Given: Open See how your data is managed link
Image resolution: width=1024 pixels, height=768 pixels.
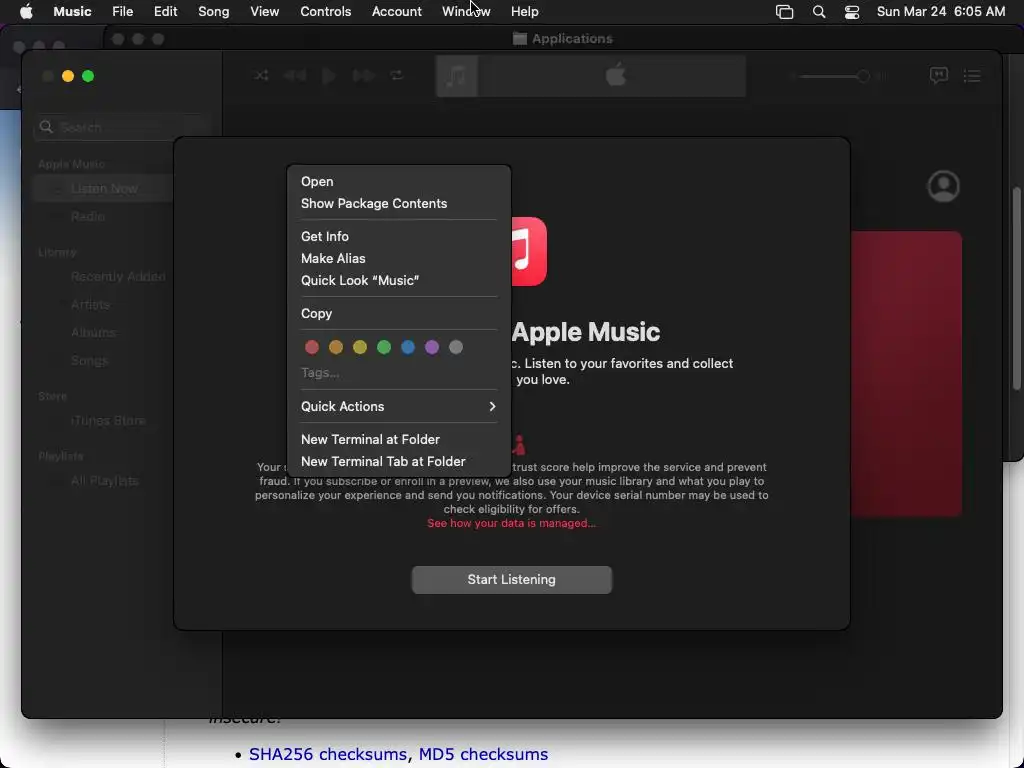Looking at the screenshot, I should [x=511, y=523].
